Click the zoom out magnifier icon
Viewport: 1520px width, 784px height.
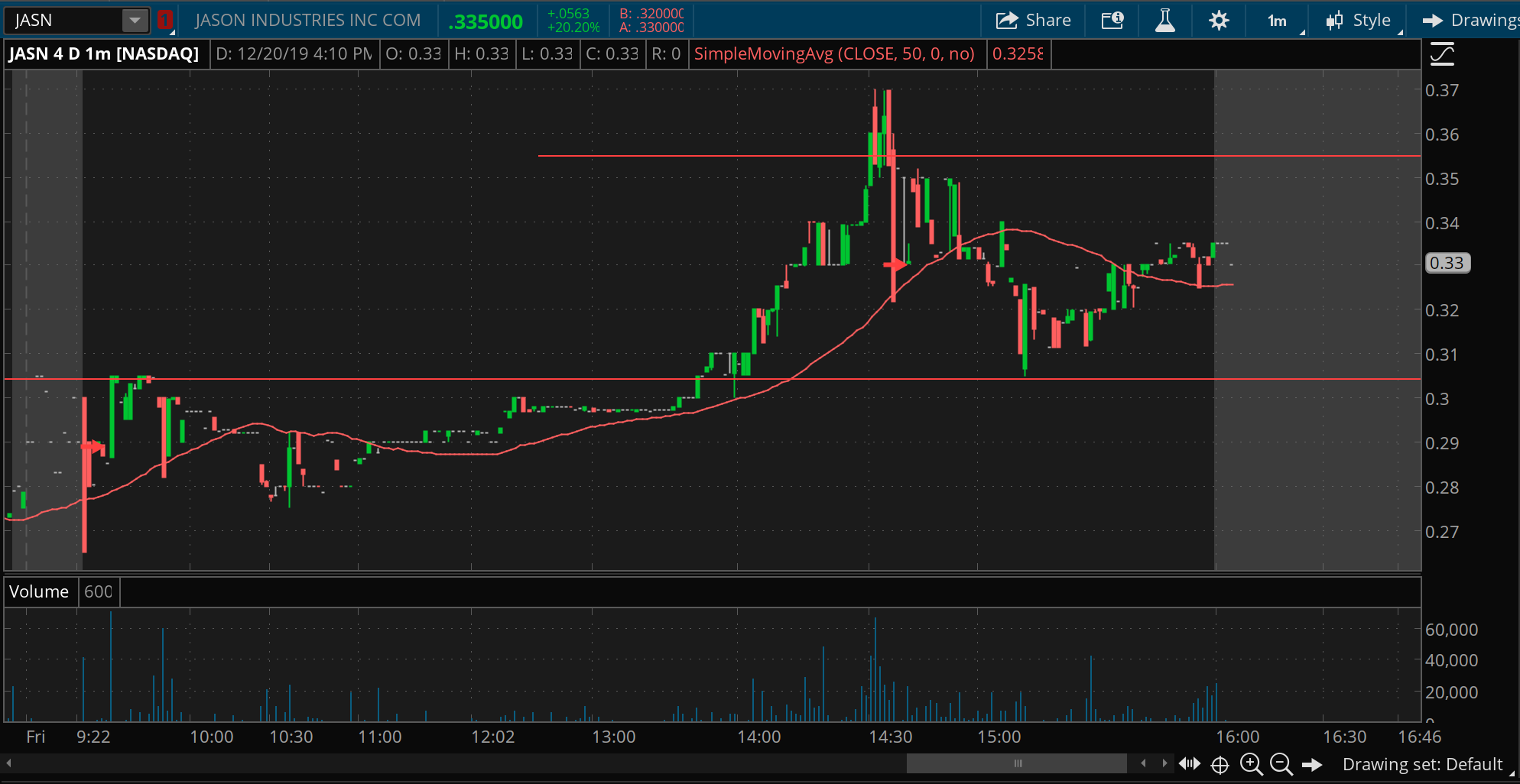click(1281, 764)
